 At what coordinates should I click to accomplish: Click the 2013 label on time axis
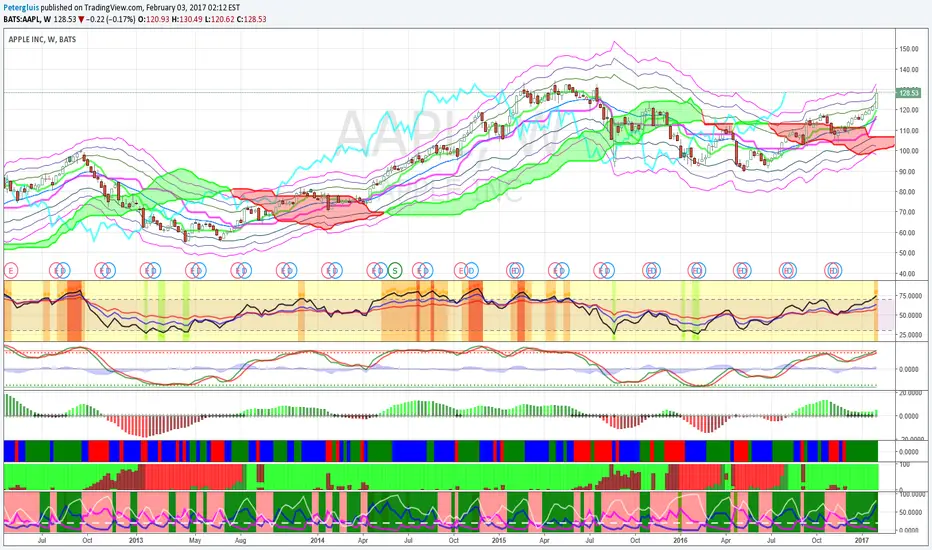(136, 540)
